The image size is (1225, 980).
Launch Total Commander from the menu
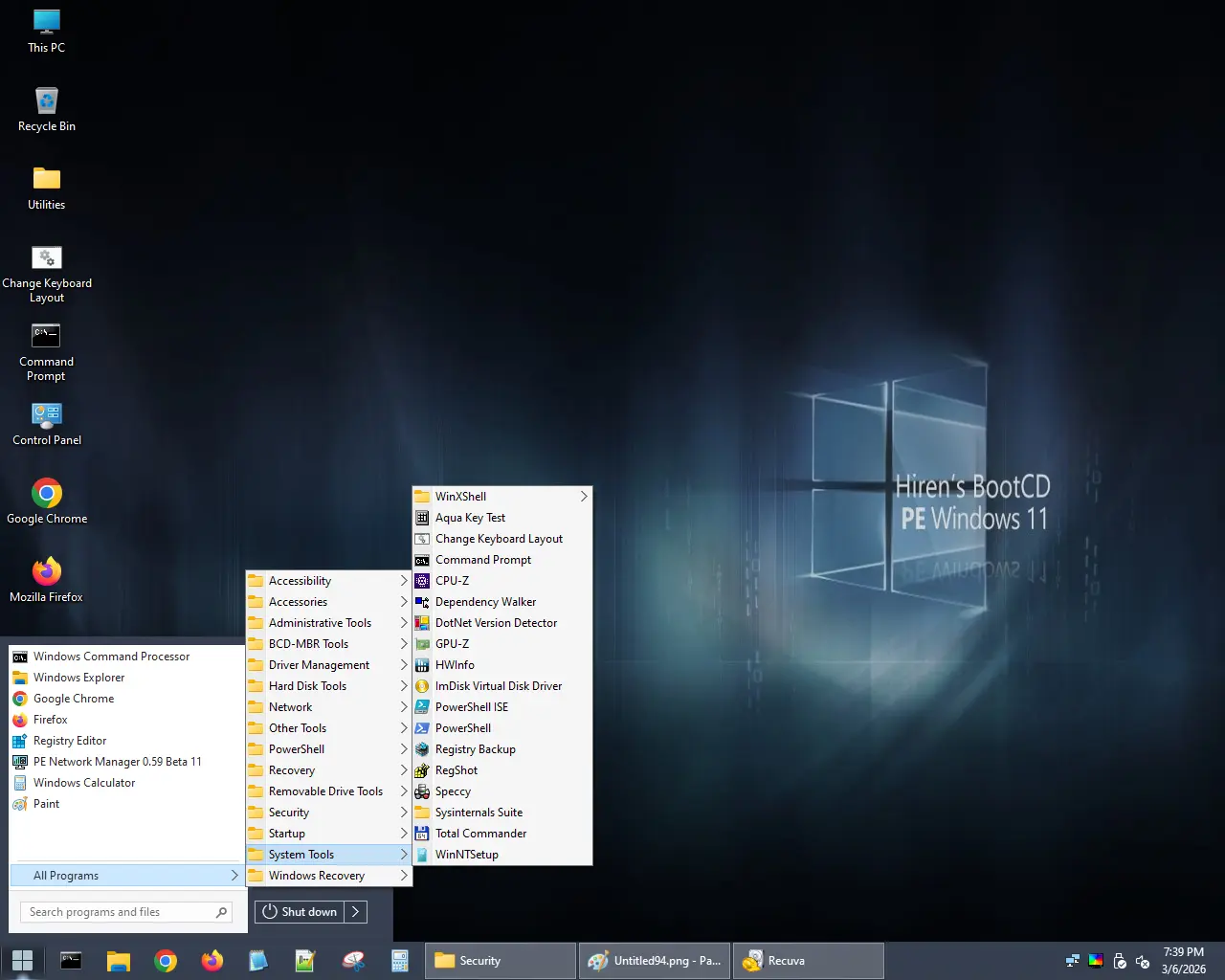[480, 834]
